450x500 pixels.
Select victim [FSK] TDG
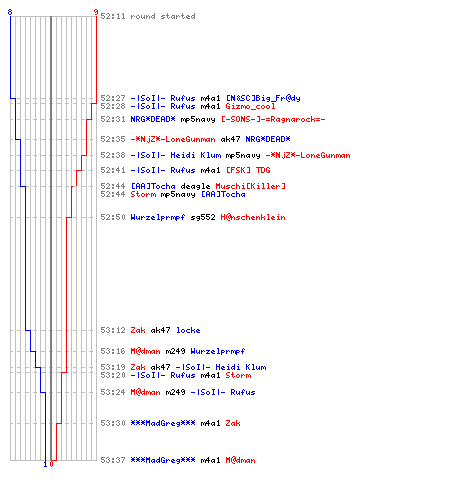pyautogui.click(x=248, y=170)
